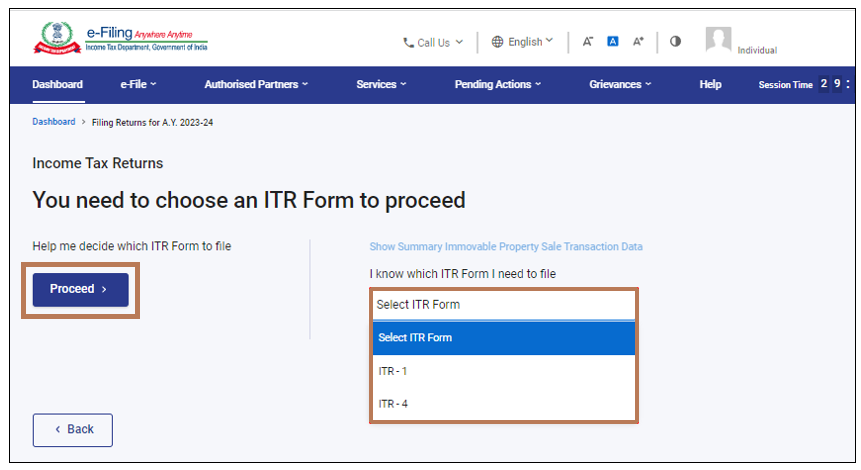Image resolution: width=861 pixels, height=470 pixels.
Task: Toggle high contrast mode icon
Action: pos(675,42)
